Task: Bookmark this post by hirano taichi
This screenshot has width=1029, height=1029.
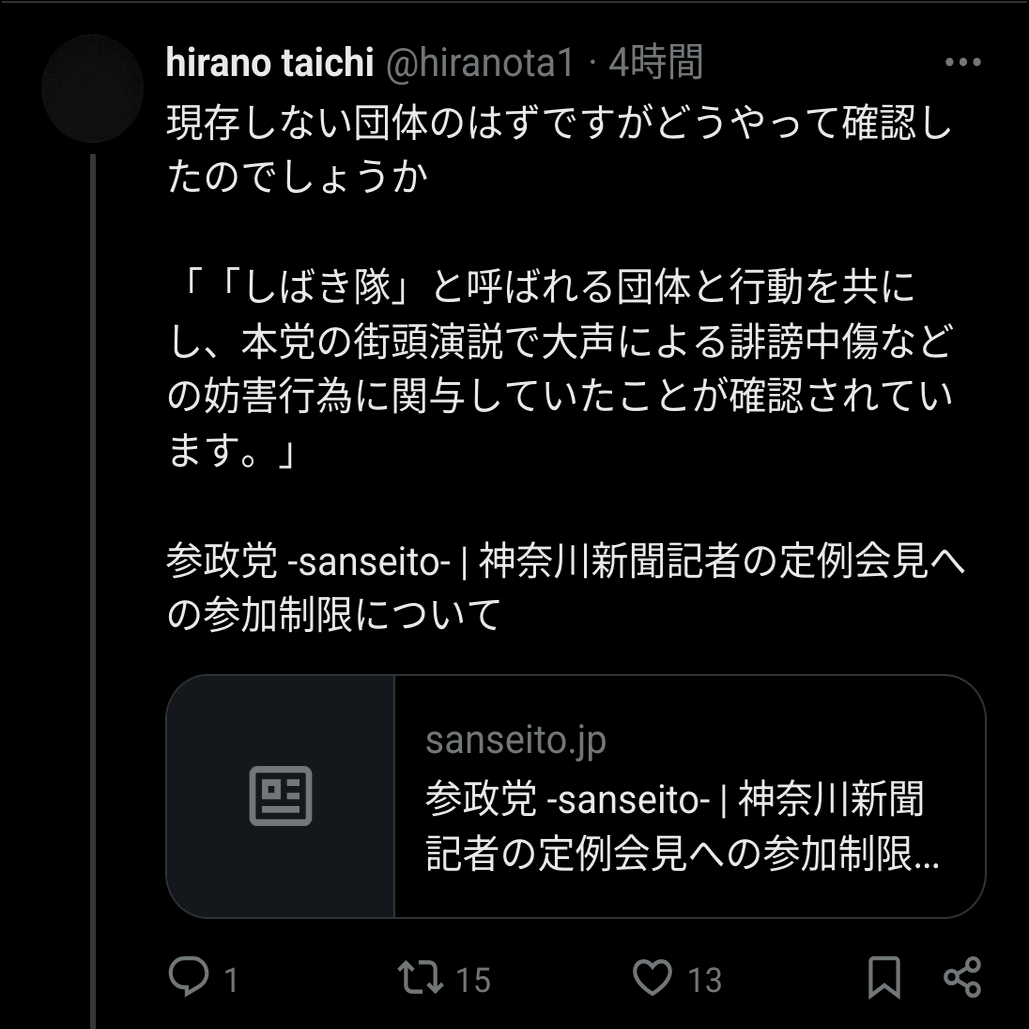Action: (x=884, y=976)
